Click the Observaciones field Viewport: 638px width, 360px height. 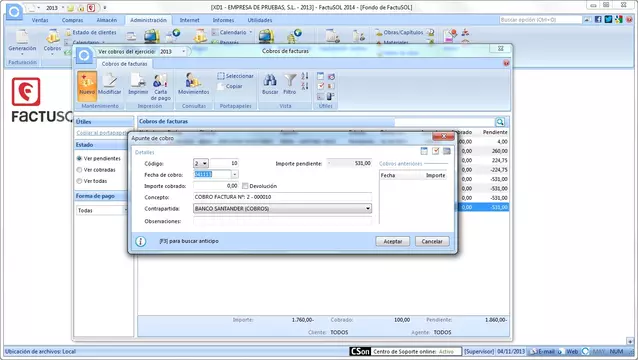tap(282, 221)
